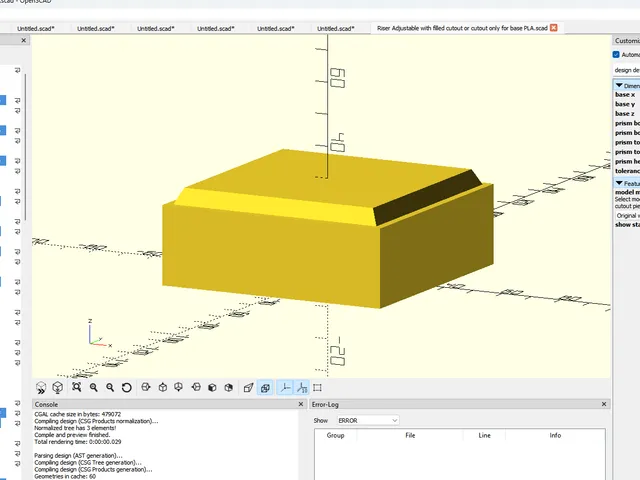Click the Zoom Out icon
640x480 pixels.
click(110, 387)
